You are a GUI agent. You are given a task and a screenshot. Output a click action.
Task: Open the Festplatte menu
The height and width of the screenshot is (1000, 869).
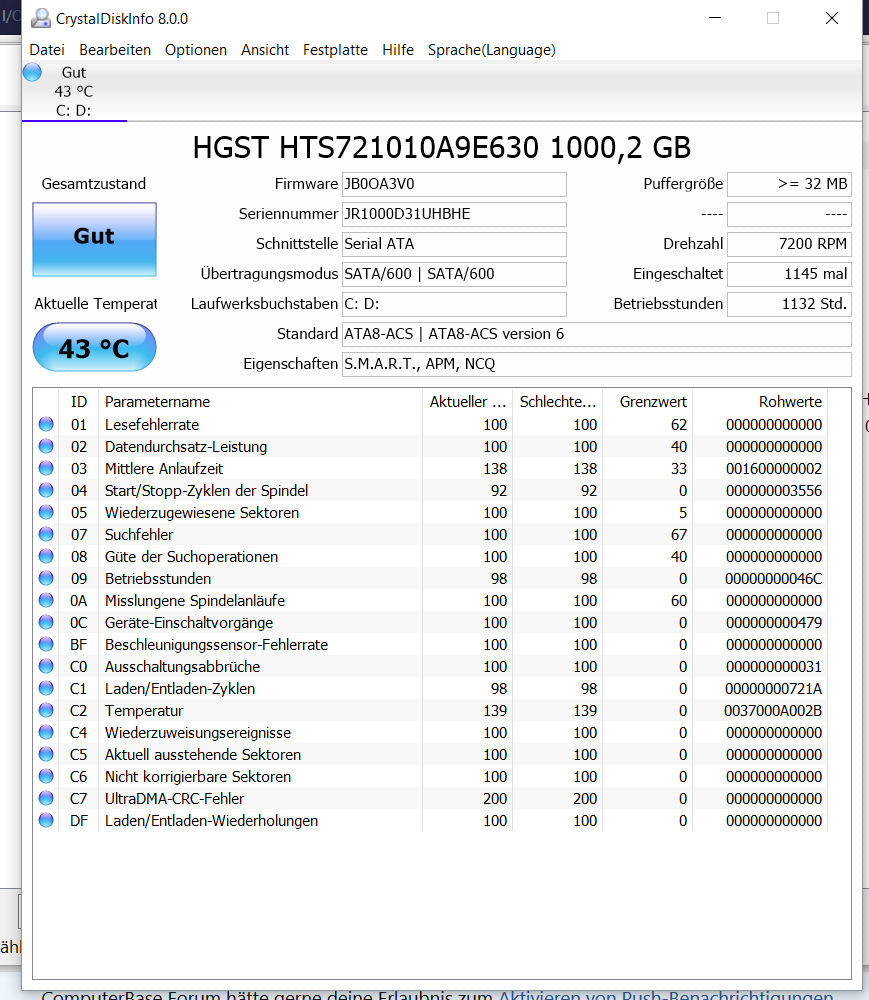coord(335,50)
